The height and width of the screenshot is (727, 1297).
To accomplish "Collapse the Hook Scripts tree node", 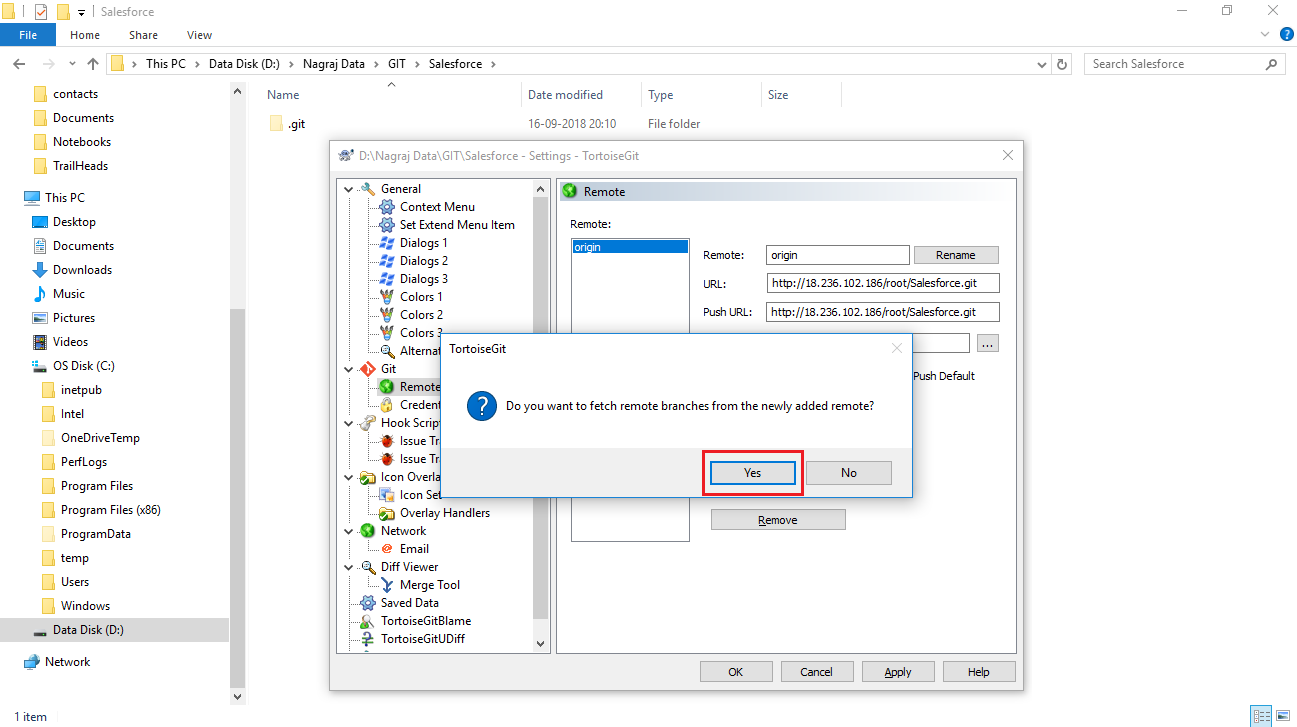I will pyautogui.click(x=348, y=423).
